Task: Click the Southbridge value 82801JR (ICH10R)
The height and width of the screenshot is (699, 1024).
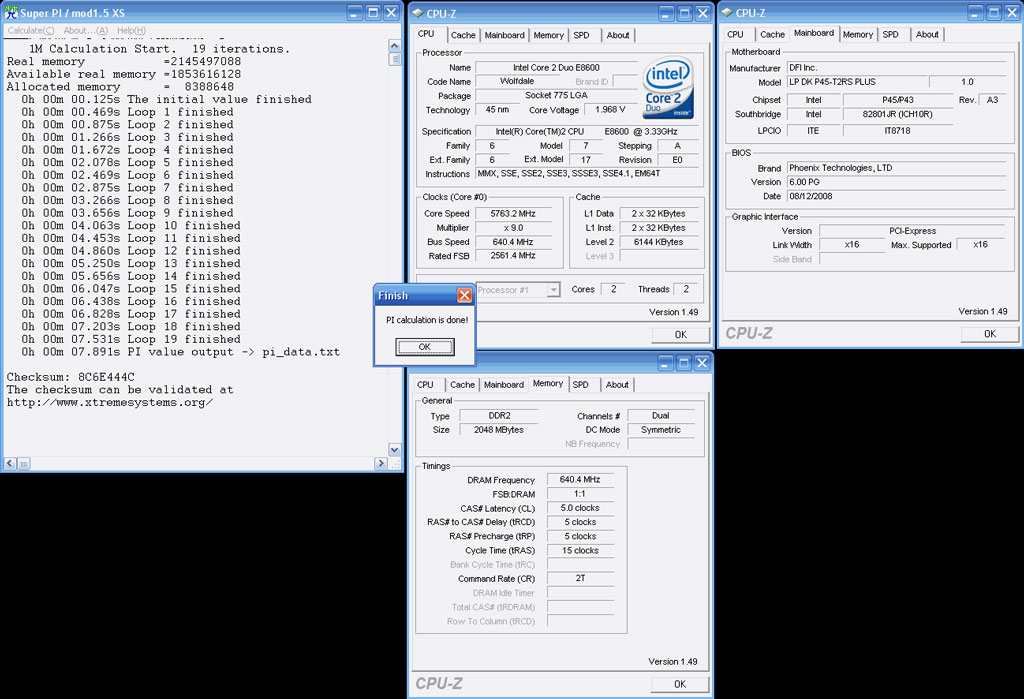Action: [898, 114]
